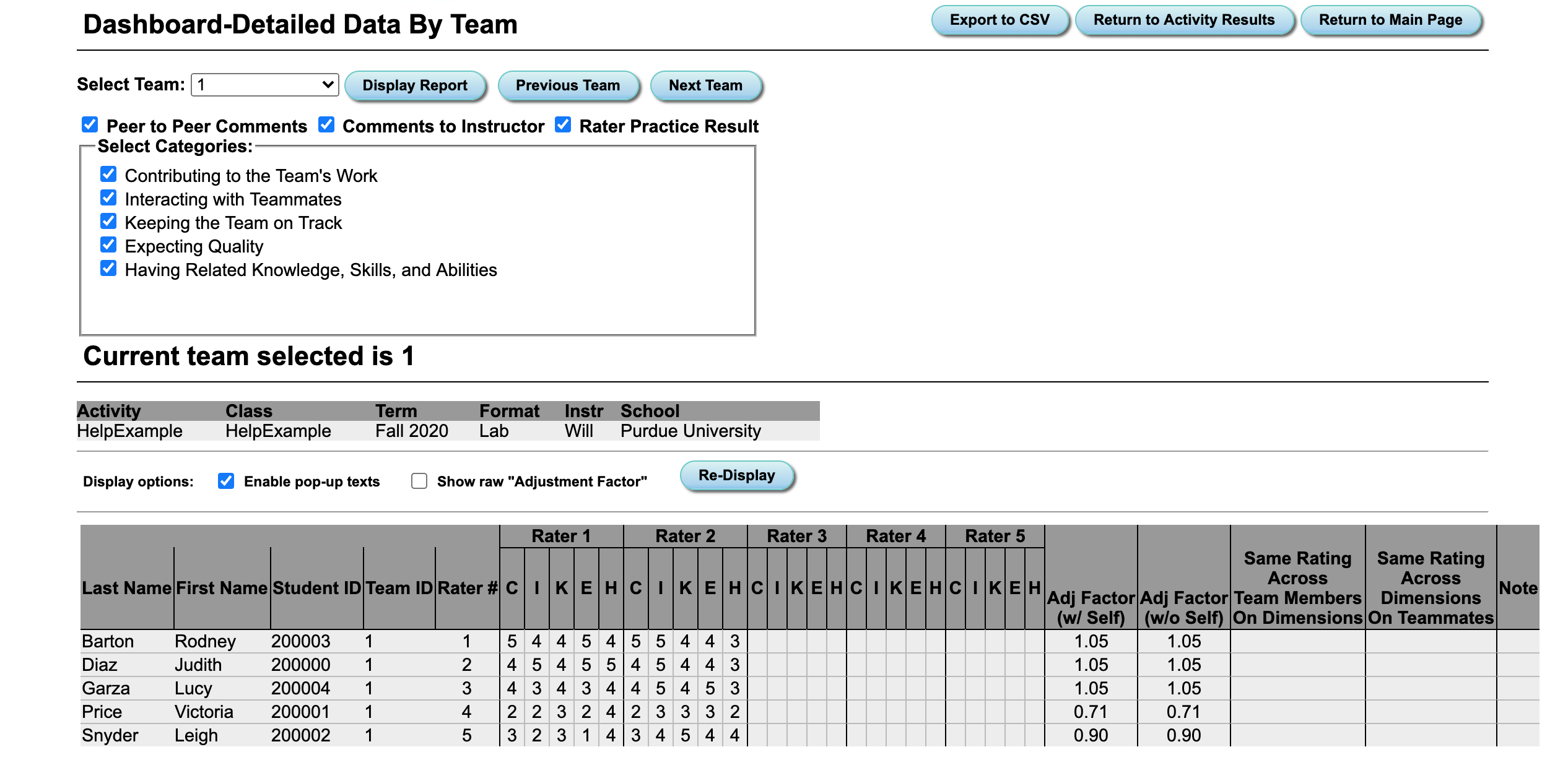Toggle the Comments to Instructor checkbox

(x=326, y=124)
